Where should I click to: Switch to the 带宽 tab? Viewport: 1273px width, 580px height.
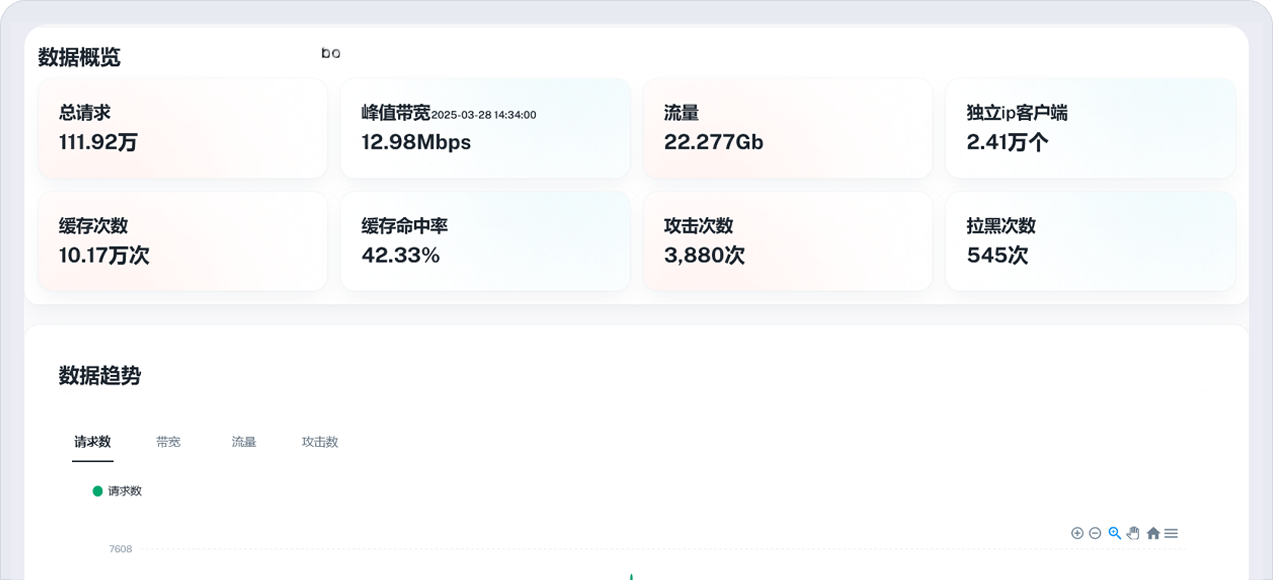click(x=168, y=441)
